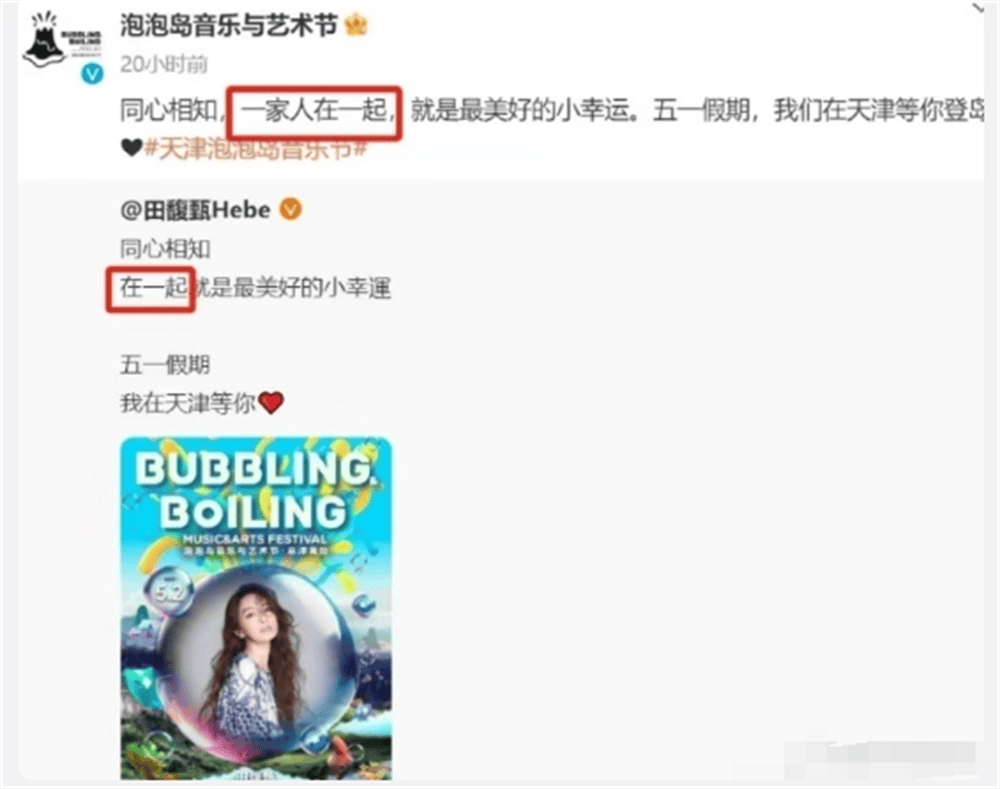Click the blue verified badge on avatar

92,74
